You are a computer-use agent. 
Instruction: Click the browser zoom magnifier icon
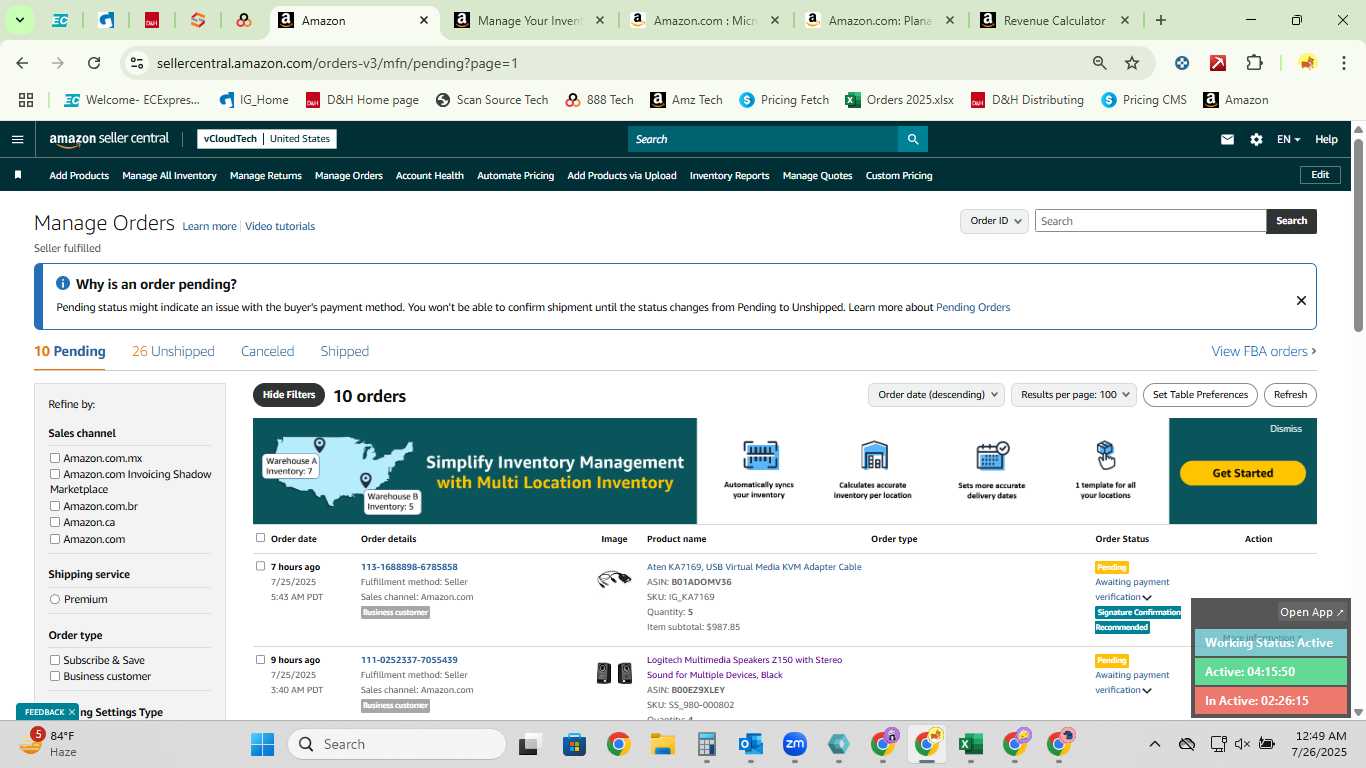pos(1100,63)
